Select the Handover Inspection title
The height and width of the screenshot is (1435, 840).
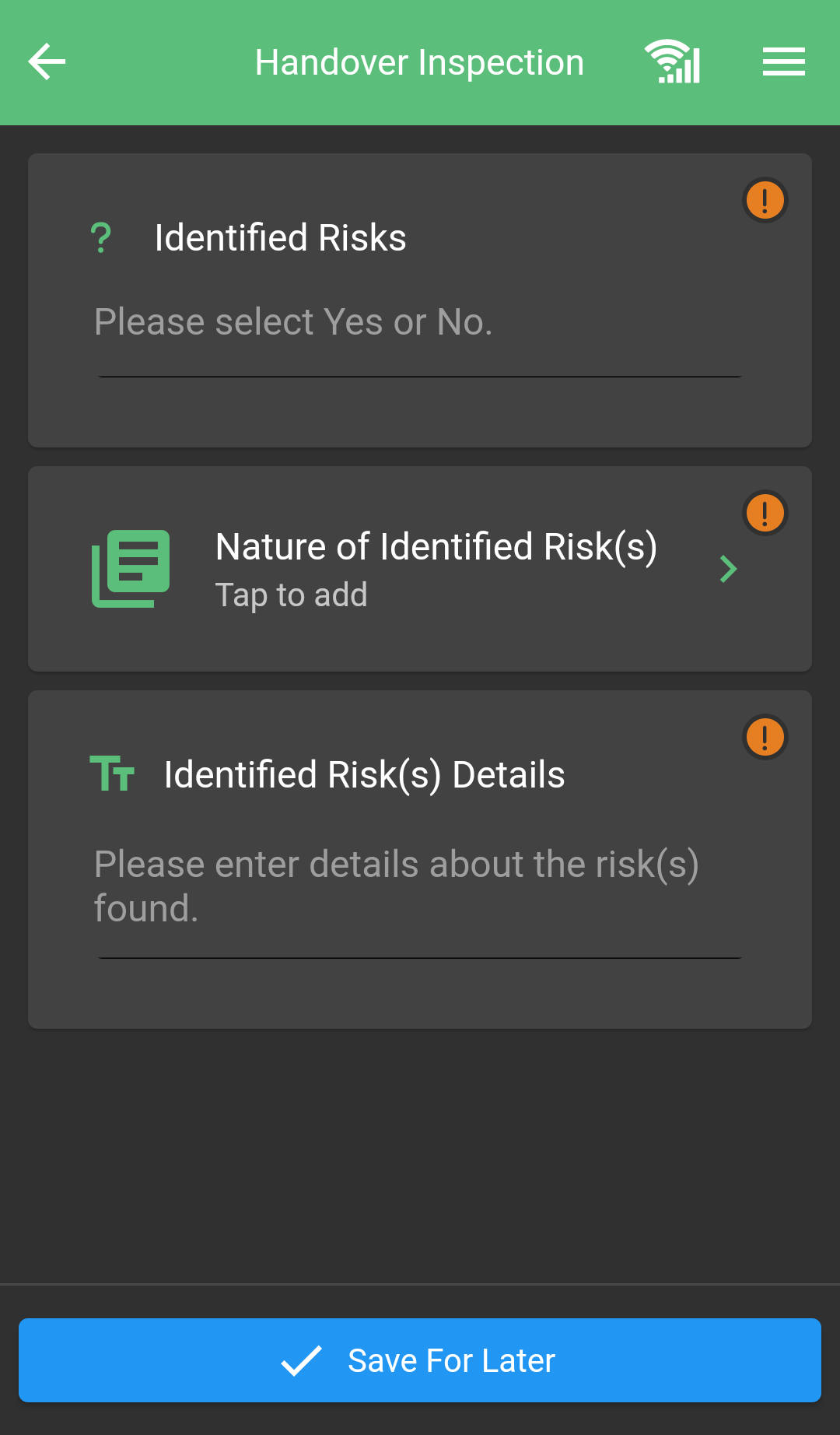420,62
